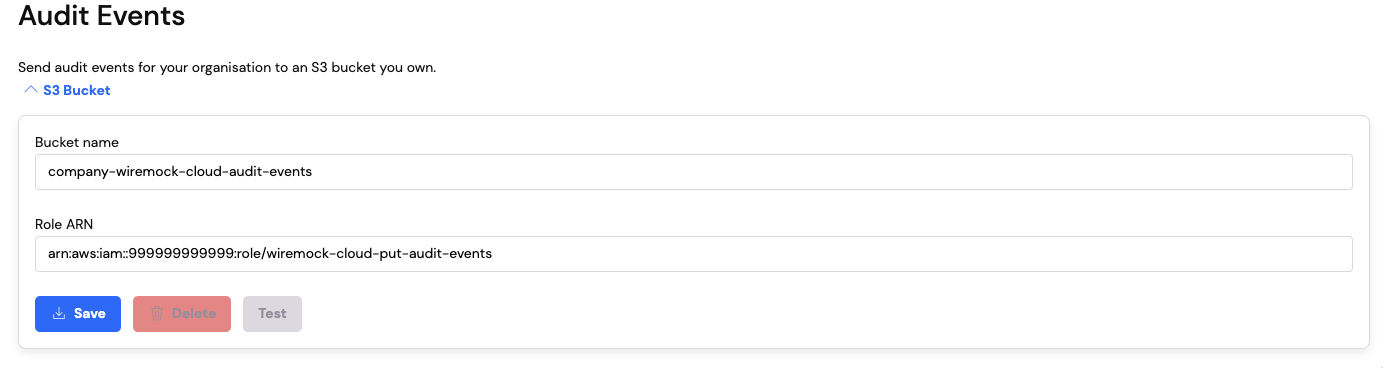
Task: Test the audit events connection
Action: point(272,313)
